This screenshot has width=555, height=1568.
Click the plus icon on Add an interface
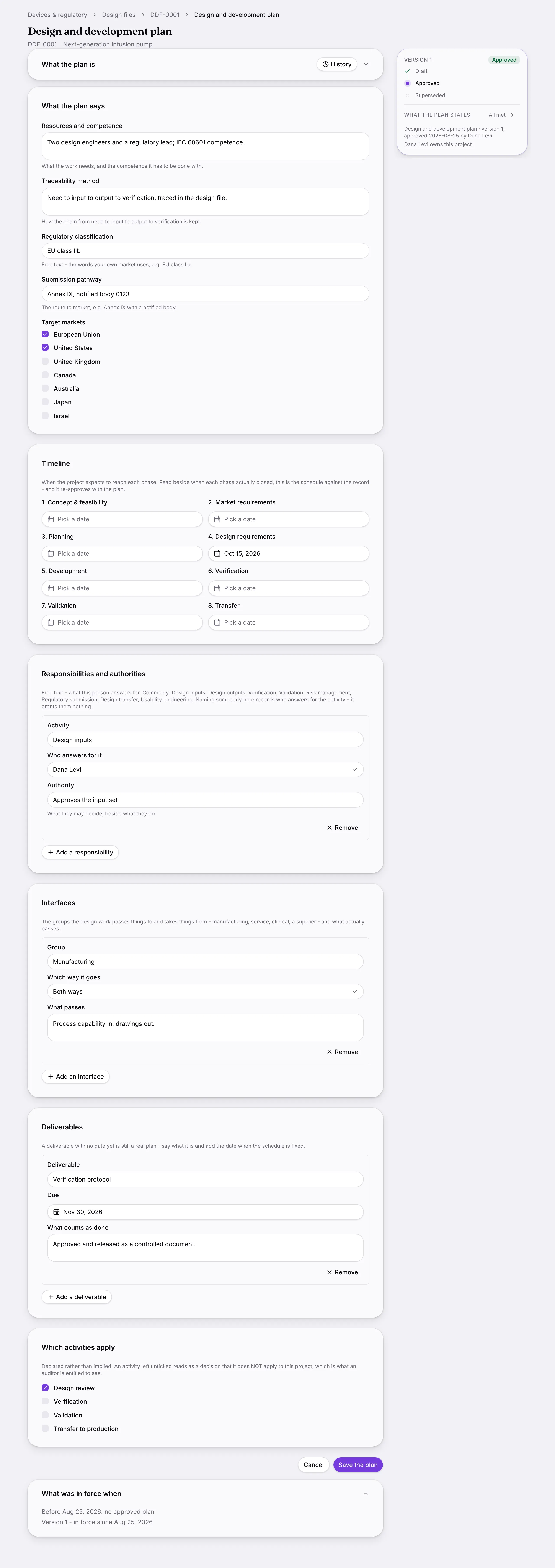[51, 1077]
